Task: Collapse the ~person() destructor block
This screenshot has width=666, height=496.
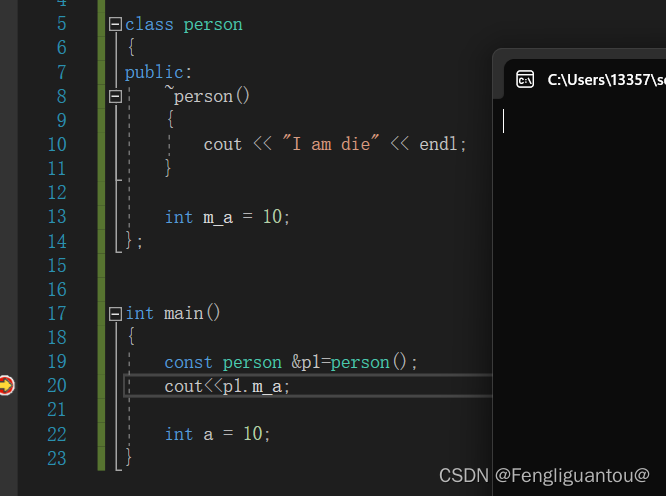Action: coord(115,96)
